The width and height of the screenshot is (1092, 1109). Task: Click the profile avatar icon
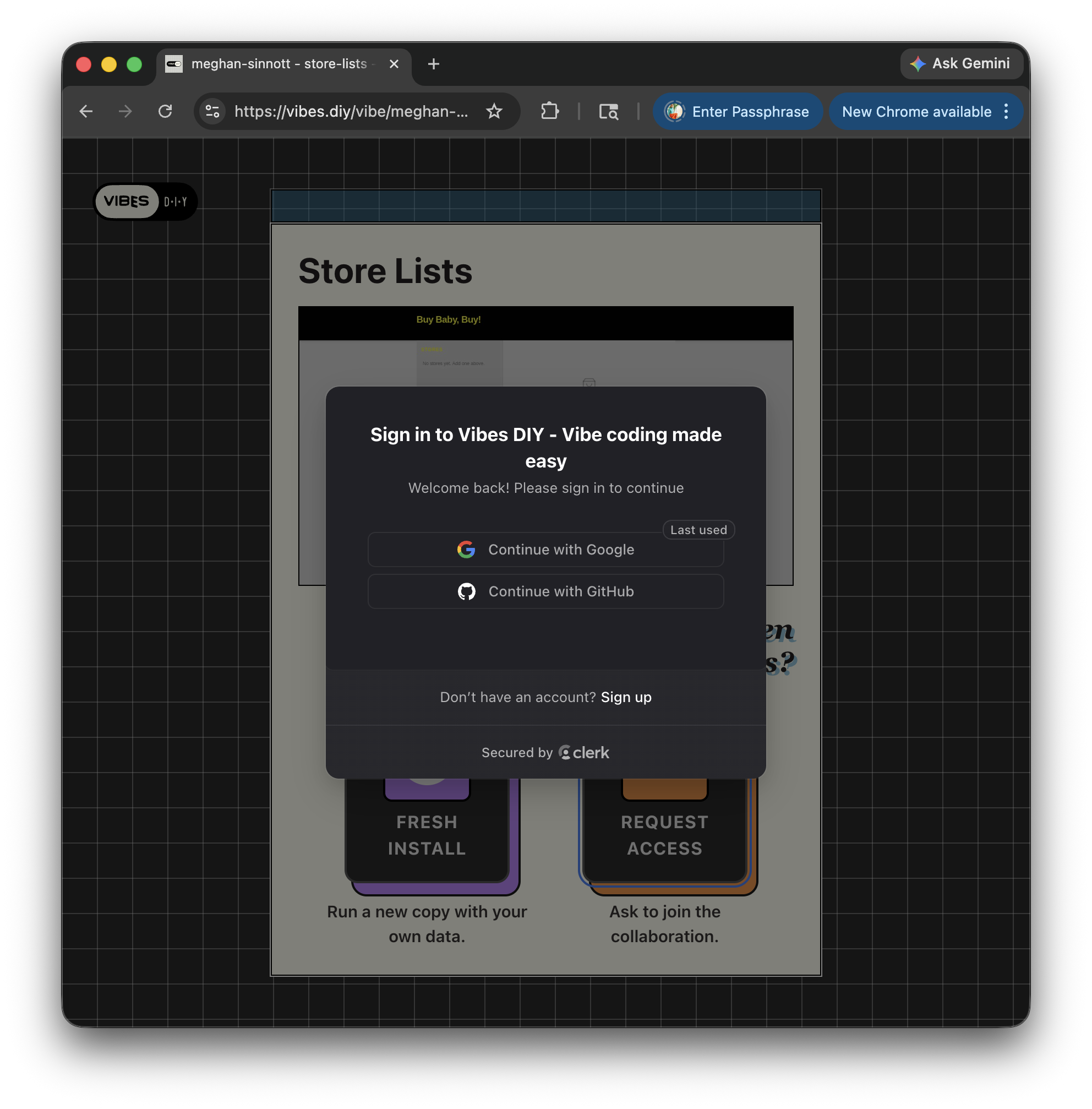674,111
